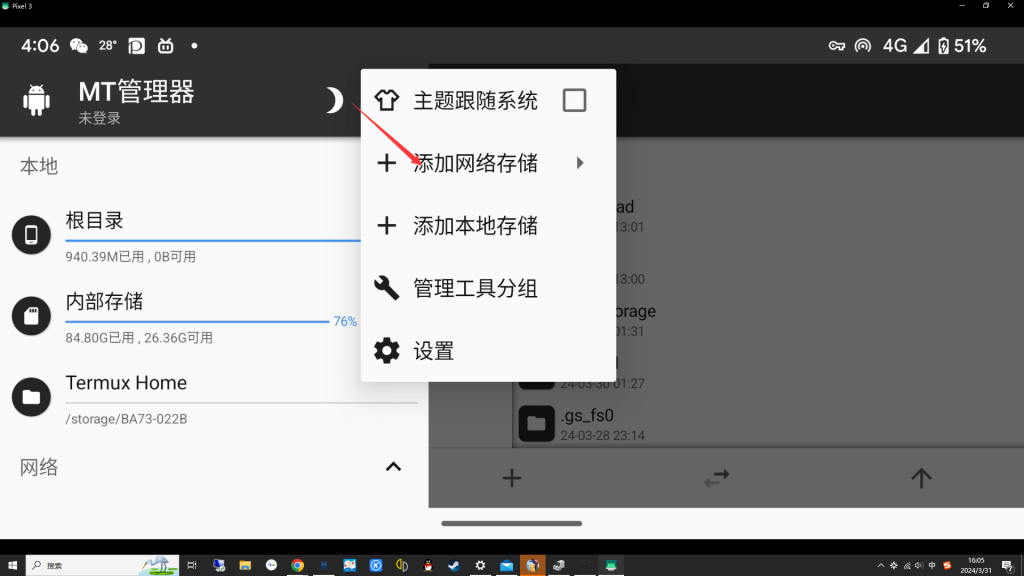The width and height of the screenshot is (1024, 576).
Task: Go up with the up arrow icon
Action: (x=921, y=478)
